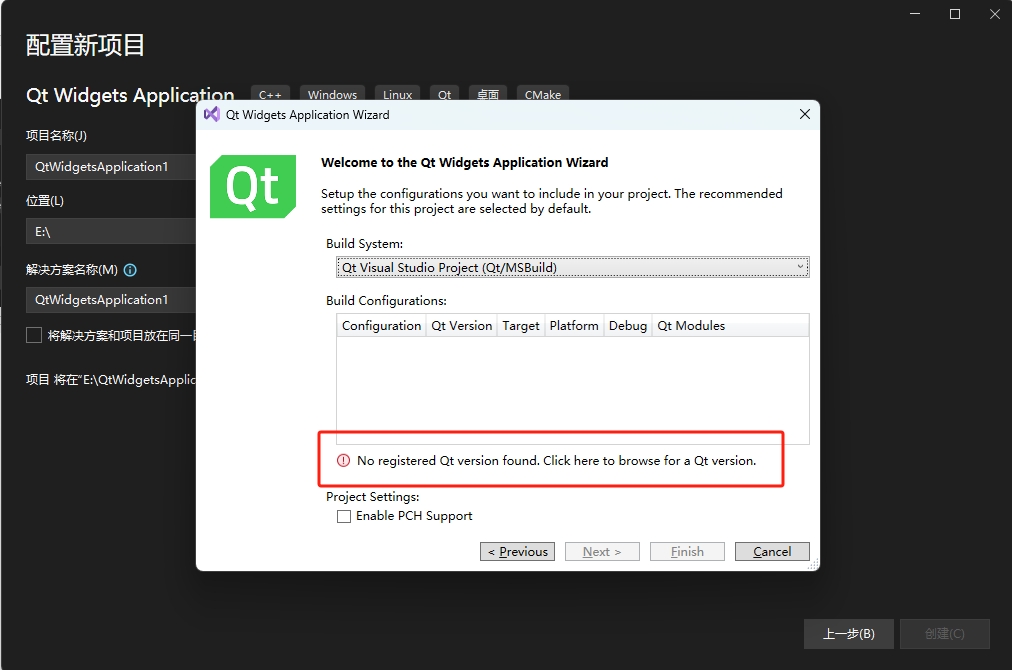Click the 创建(C) button
This screenshot has height=670, width=1012.
(945, 634)
